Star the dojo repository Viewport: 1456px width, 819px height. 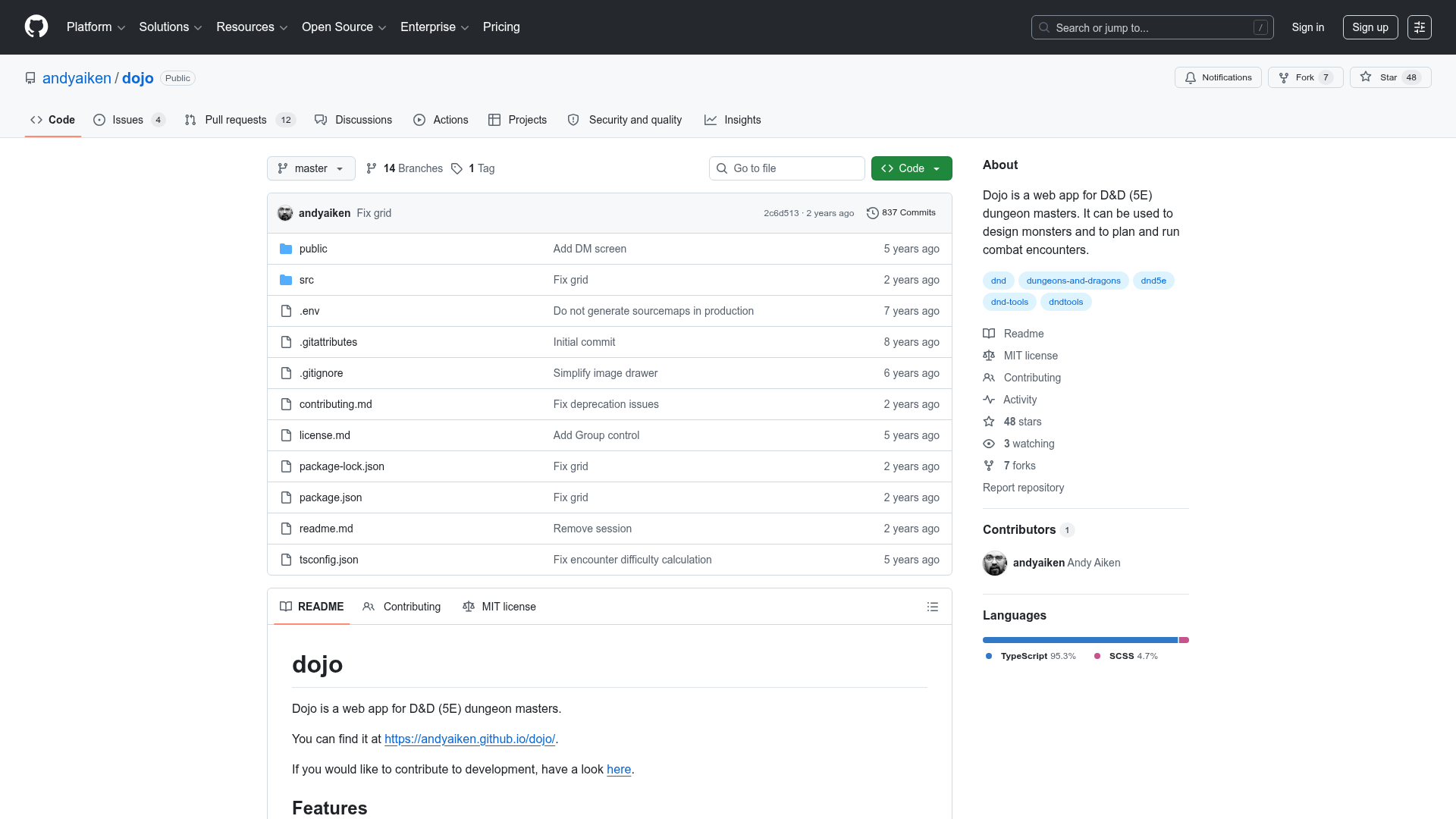point(1380,77)
